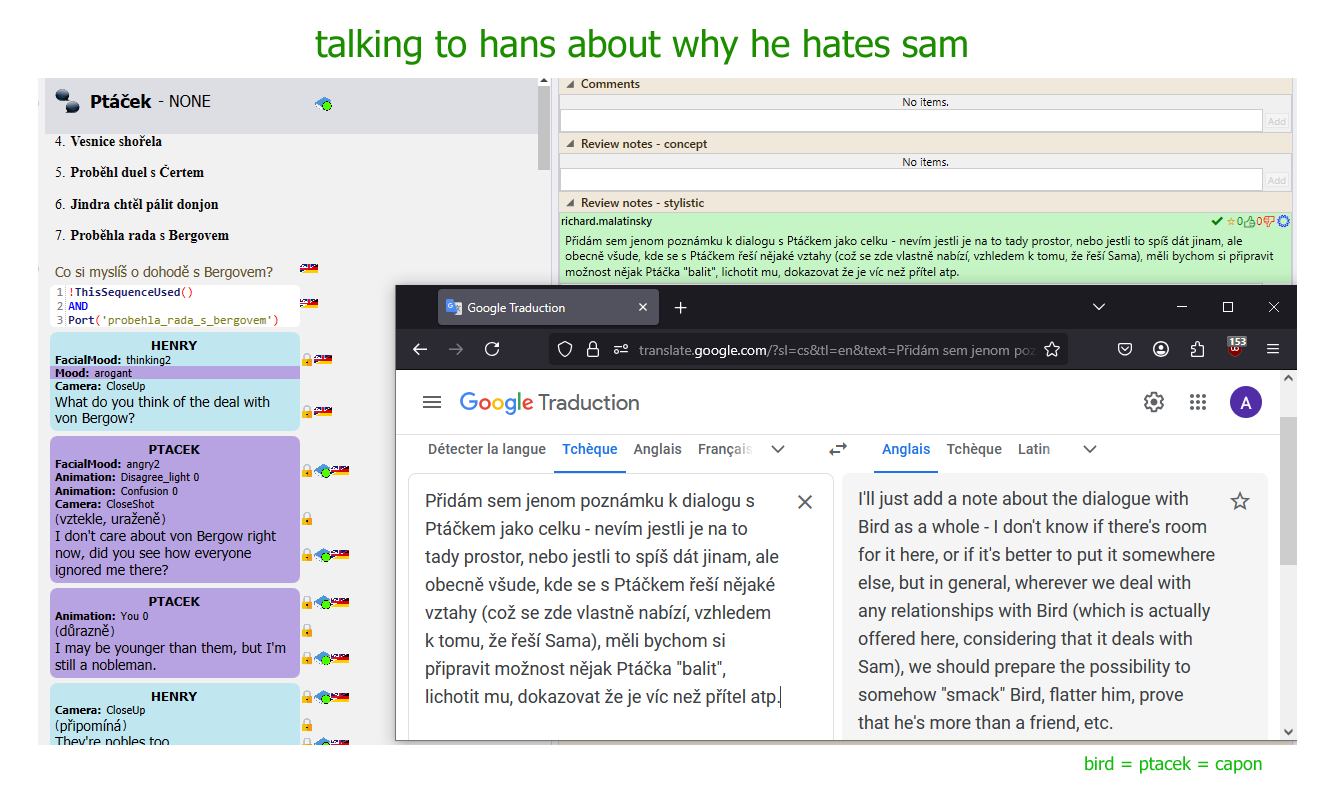
Task: Collapse Review notes - concept section
Action: (569, 144)
